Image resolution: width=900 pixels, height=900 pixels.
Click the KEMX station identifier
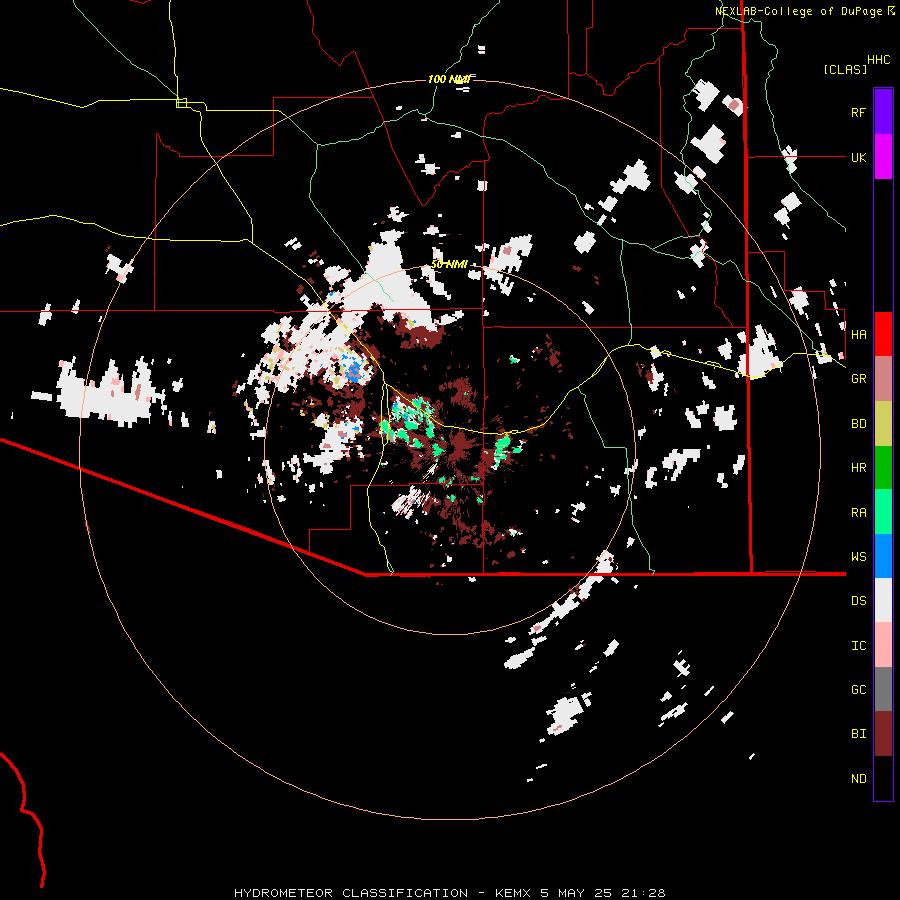tap(514, 893)
